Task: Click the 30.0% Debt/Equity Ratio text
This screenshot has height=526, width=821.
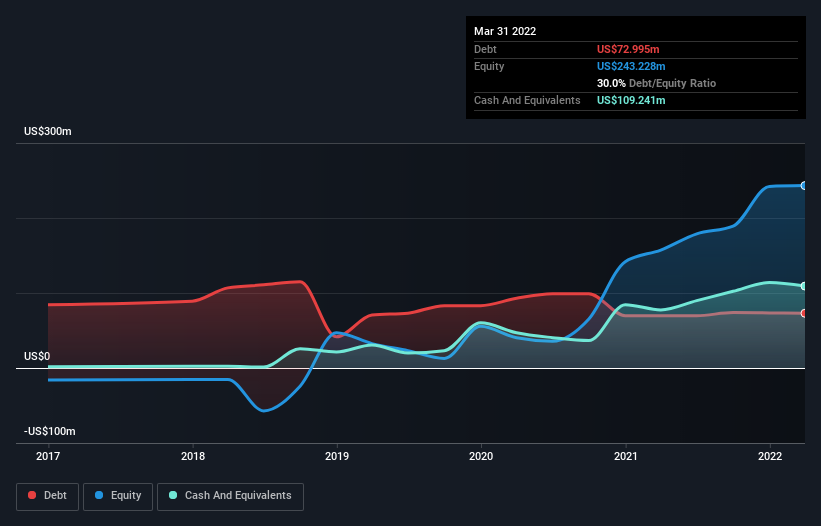Action: click(x=657, y=83)
